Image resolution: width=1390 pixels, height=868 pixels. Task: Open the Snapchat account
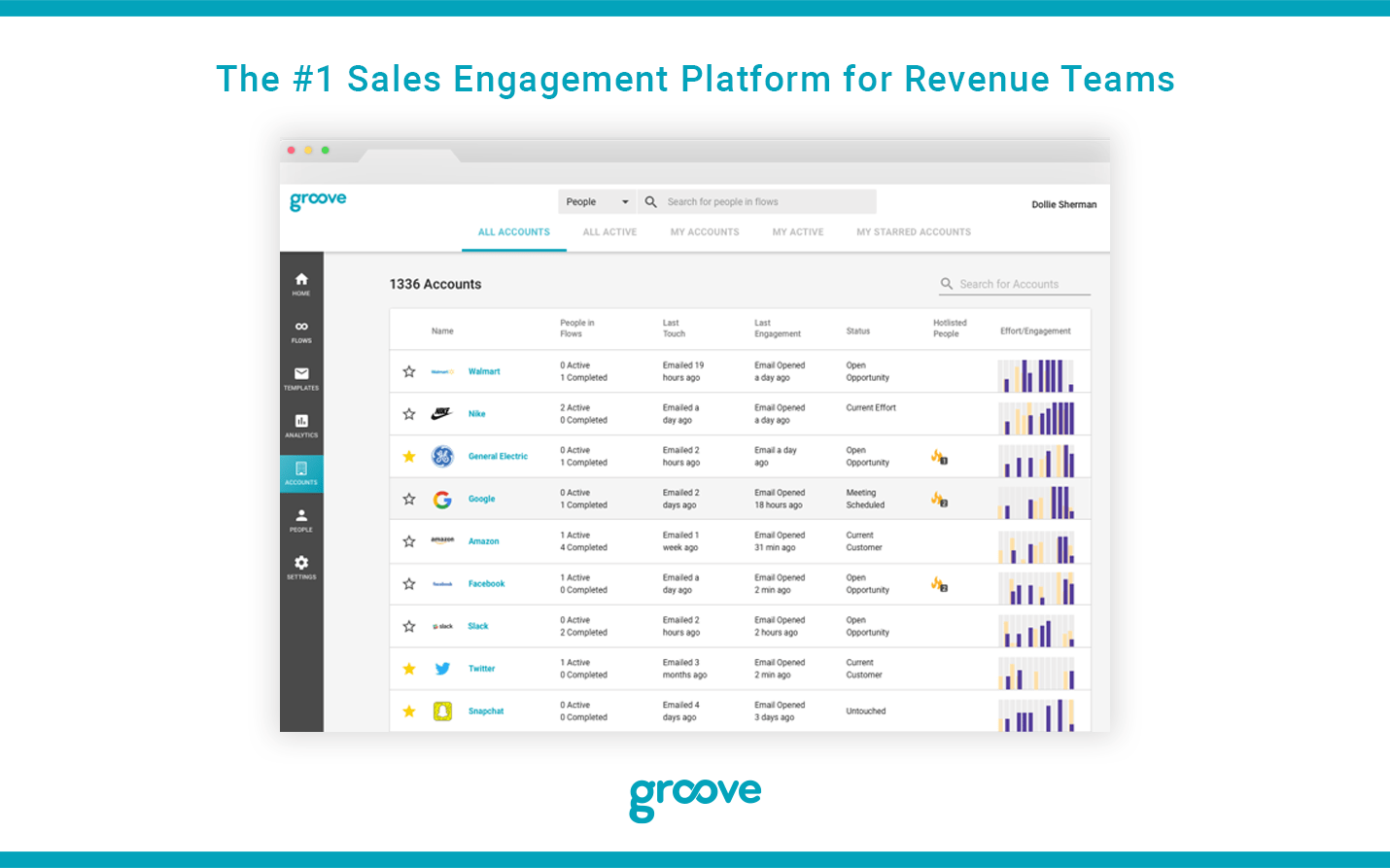click(x=485, y=711)
